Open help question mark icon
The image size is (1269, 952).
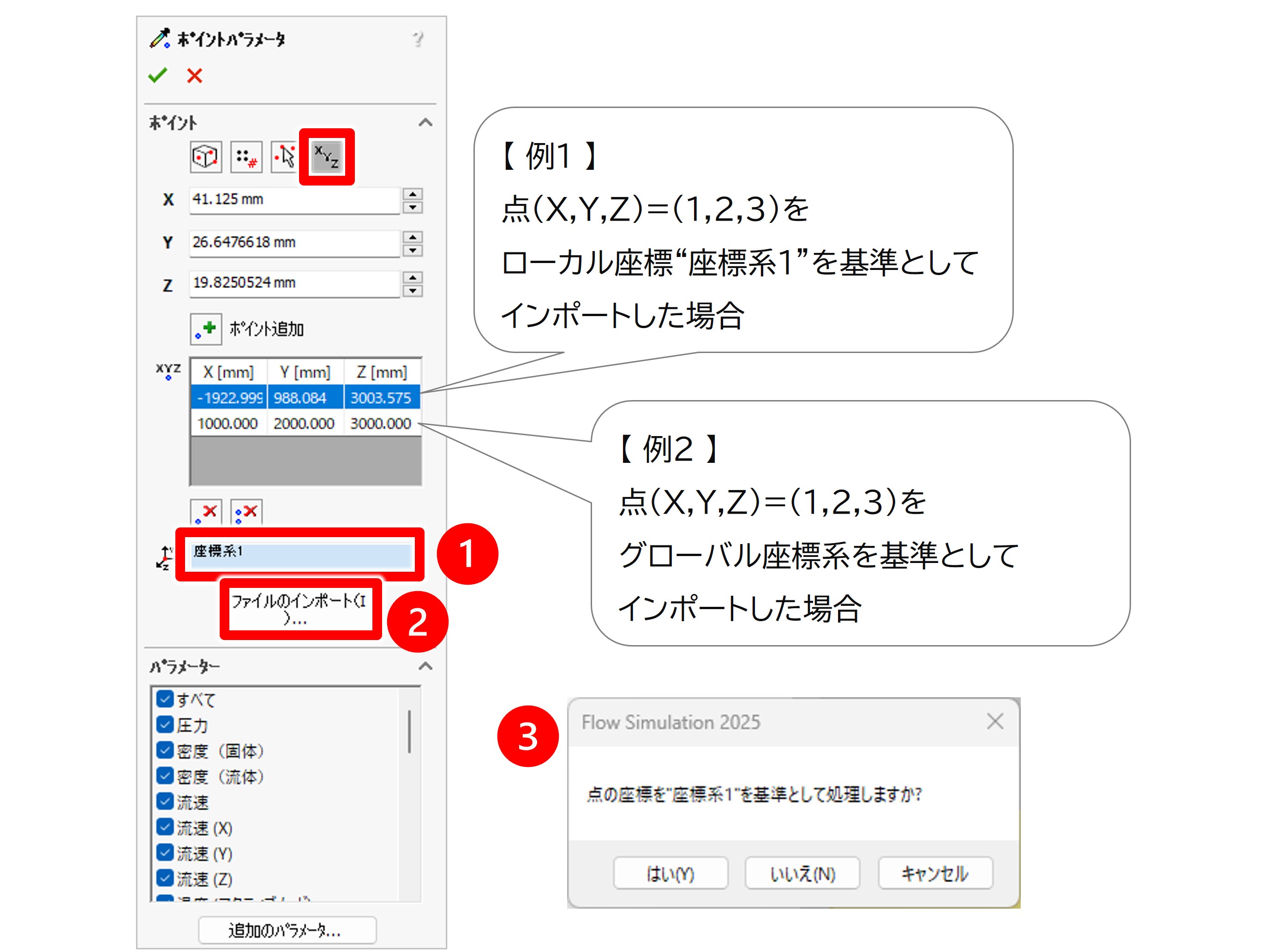coord(418,39)
